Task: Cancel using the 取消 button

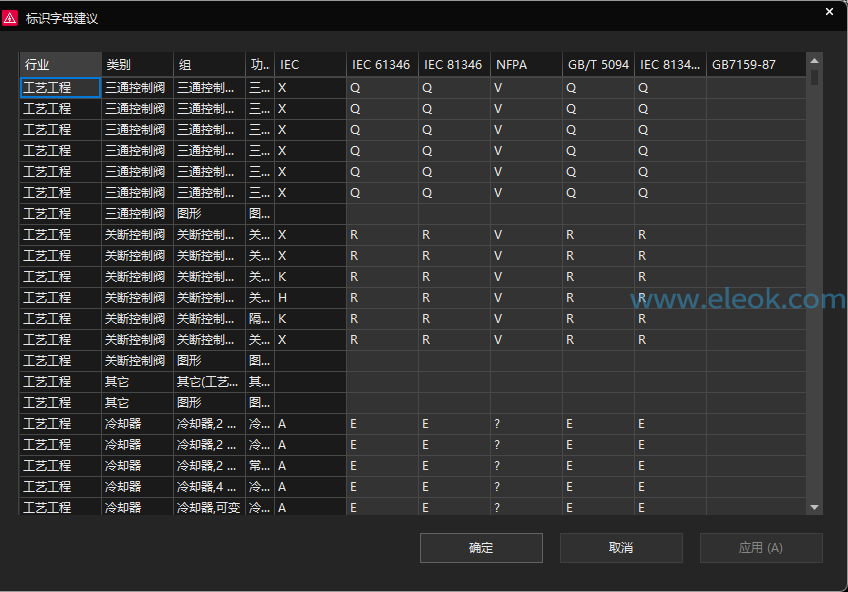Action: (x=621, y=548)
